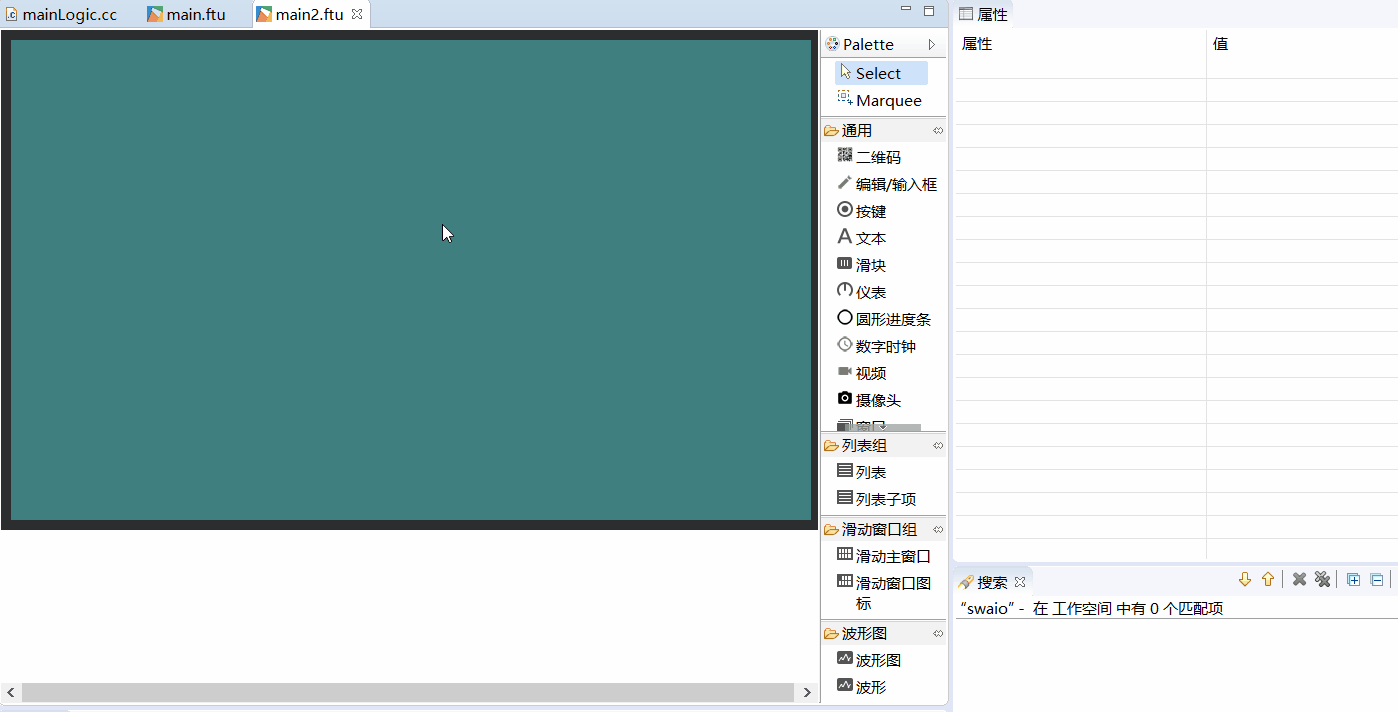Screen dimensions: 1398x712
Task: Open the 搜索 search view tab
Action: 984,582
